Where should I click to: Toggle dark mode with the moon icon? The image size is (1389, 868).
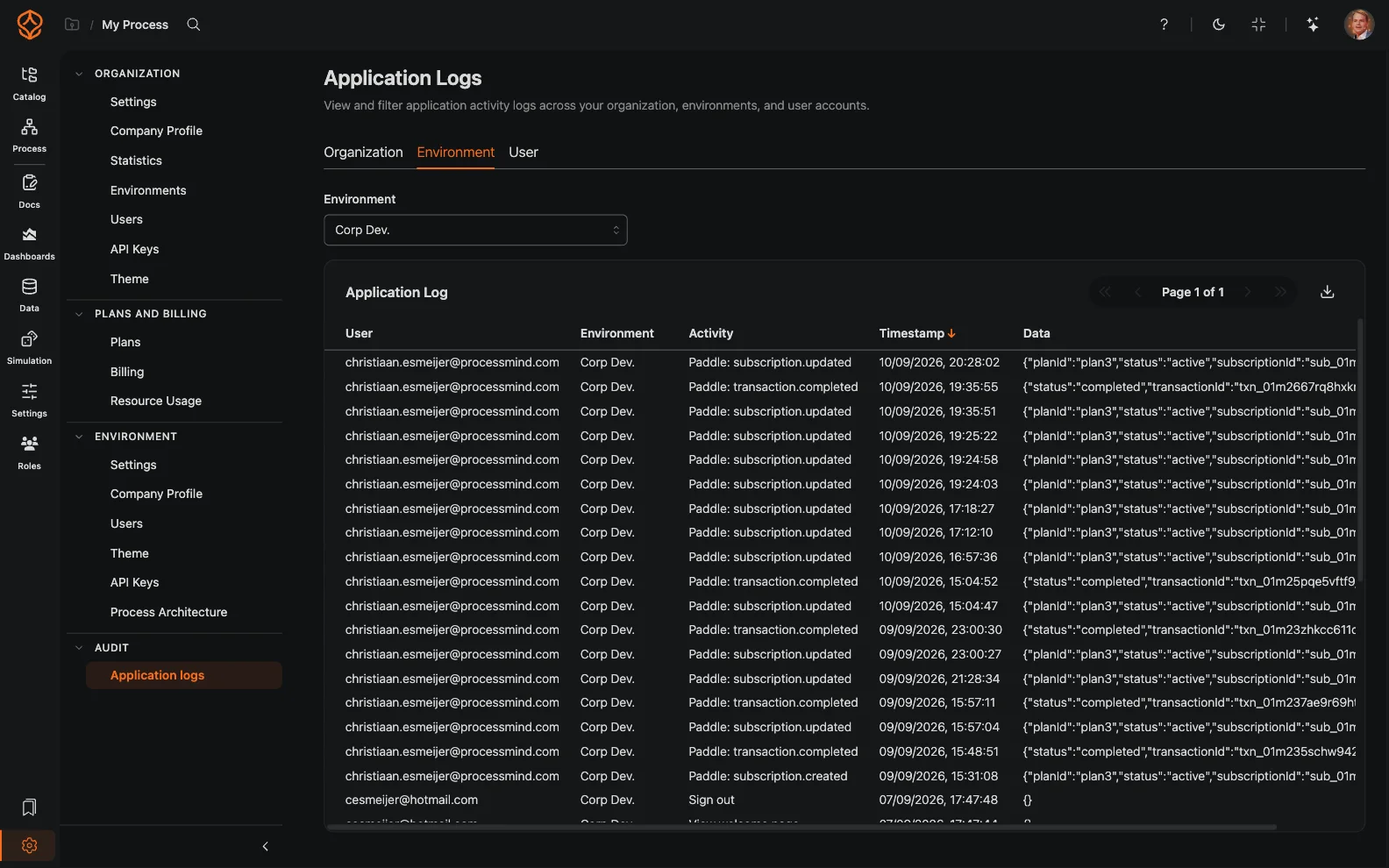1219,25
